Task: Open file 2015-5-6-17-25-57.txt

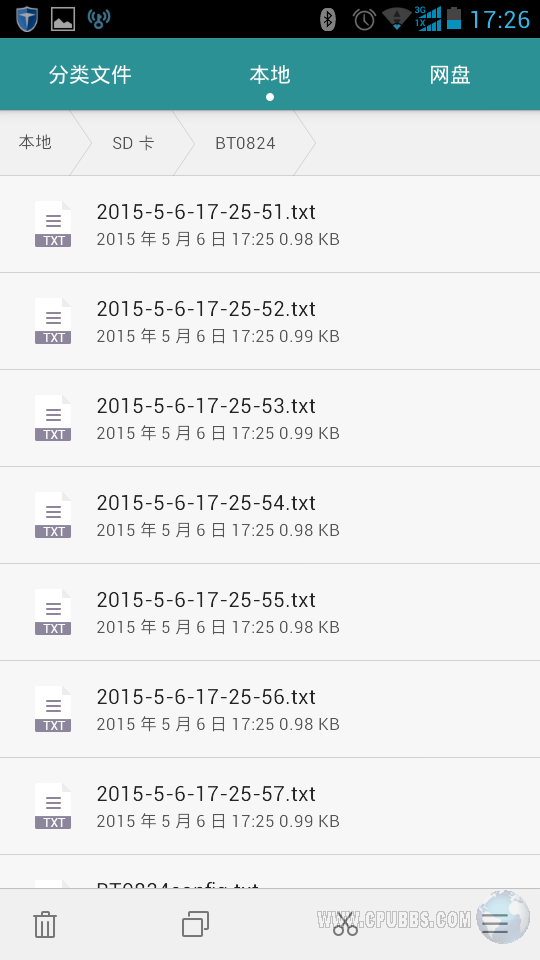Action: [x=270, y=806]
